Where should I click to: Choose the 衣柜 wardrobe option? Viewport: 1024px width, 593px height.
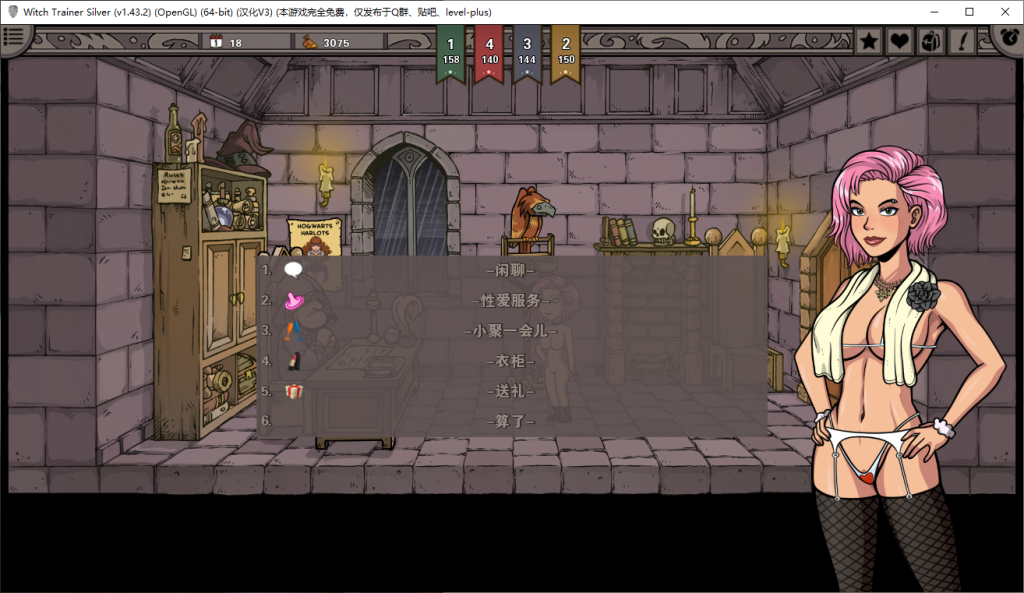click(x=510, y=361)
